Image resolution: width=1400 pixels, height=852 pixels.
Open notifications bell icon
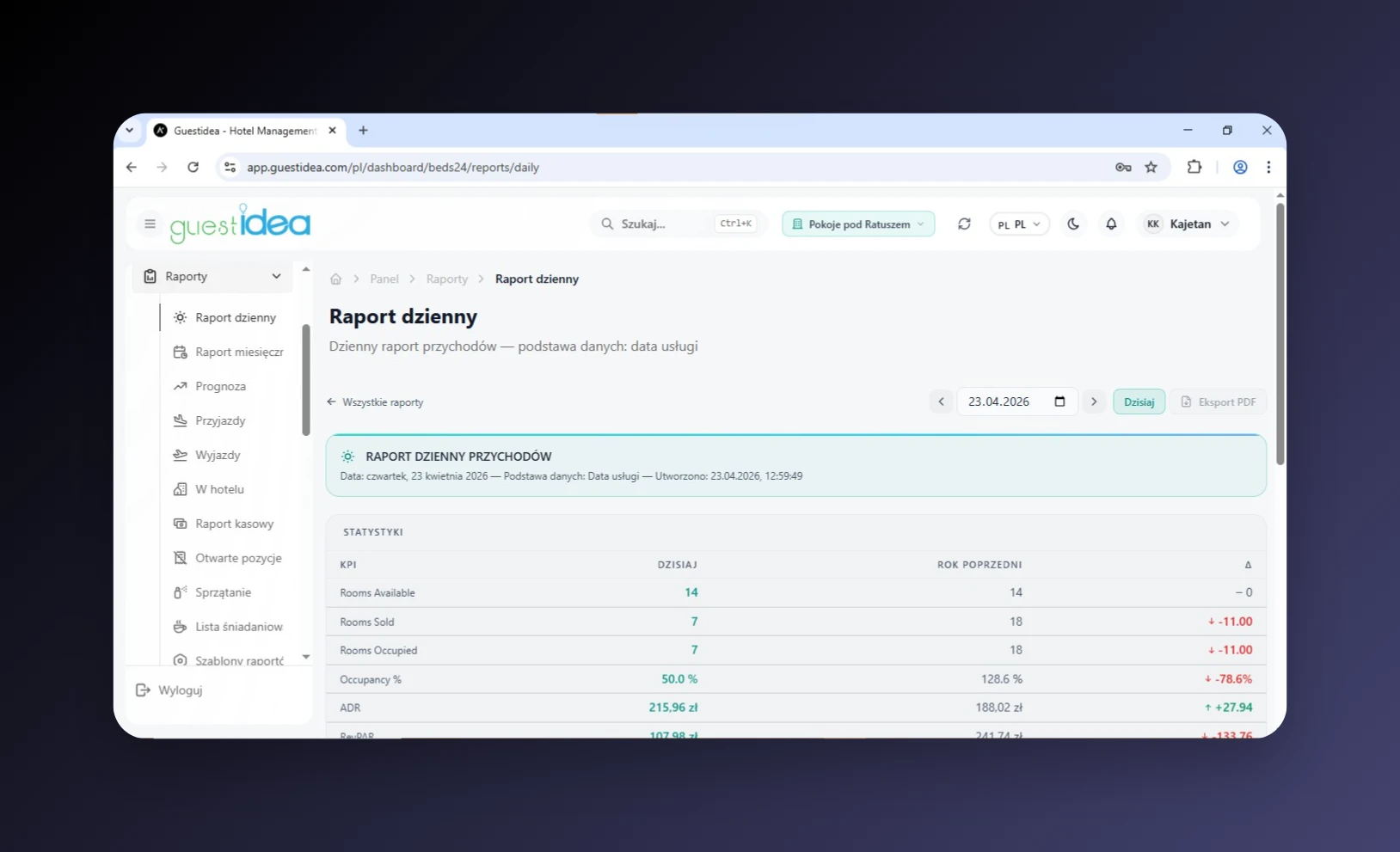pyautogui.click(x=1111, y=224)
